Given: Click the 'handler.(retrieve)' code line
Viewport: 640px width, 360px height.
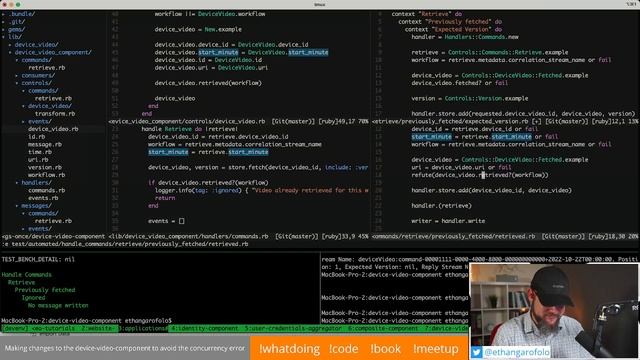Looking at the screenshot, I should [441, 206].
